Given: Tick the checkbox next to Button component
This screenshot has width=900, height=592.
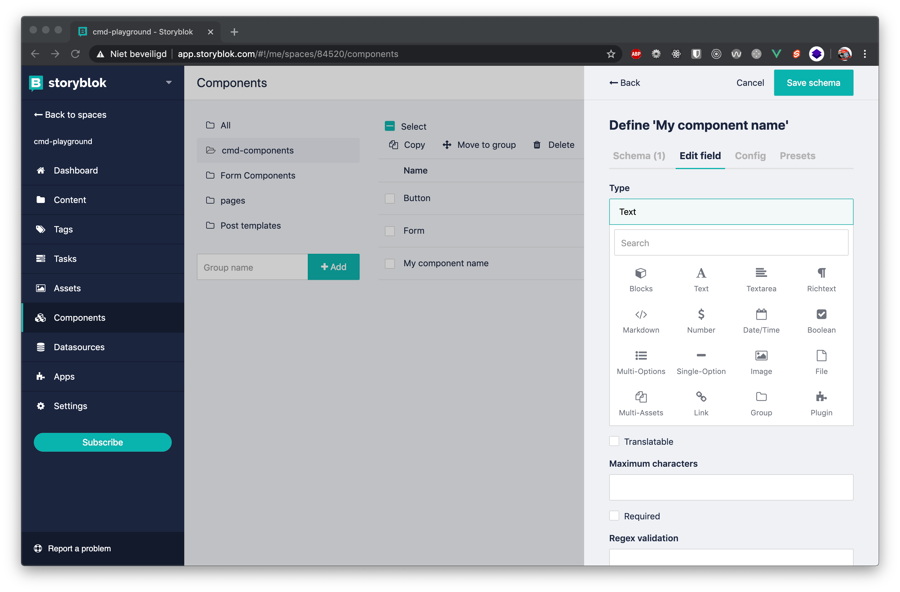Looking at the screenshot, I should [390, 199].
